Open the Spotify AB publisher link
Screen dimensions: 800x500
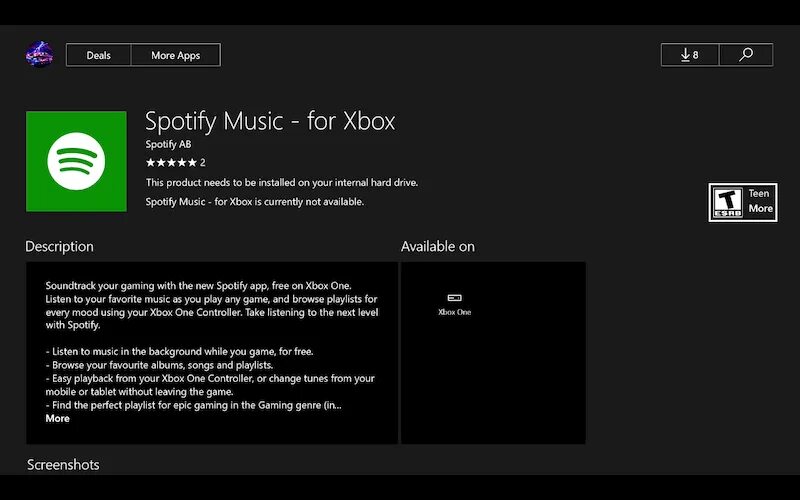tap(168, 145)
